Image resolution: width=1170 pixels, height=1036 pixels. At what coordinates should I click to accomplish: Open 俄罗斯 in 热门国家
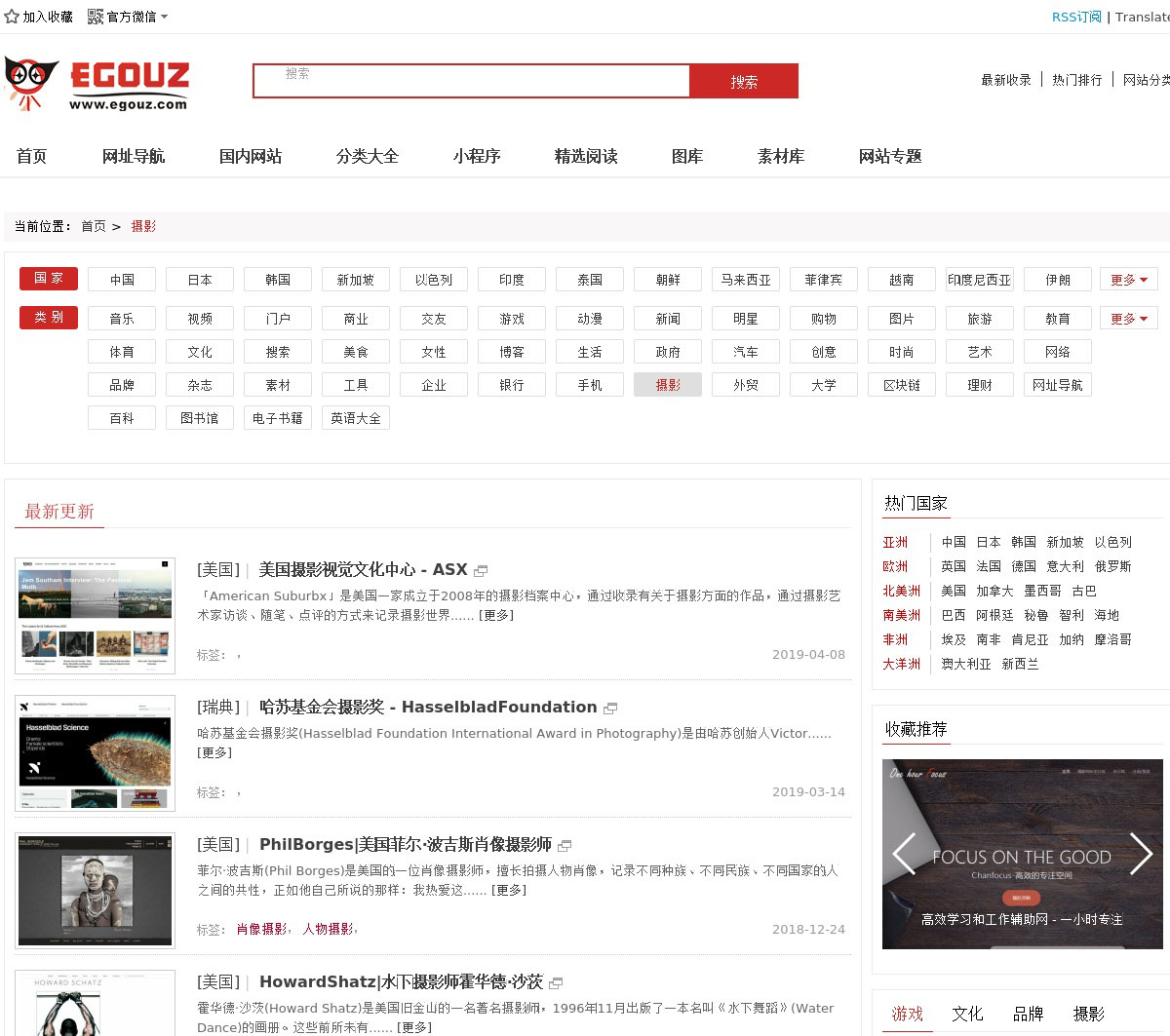coord(1113,566)
